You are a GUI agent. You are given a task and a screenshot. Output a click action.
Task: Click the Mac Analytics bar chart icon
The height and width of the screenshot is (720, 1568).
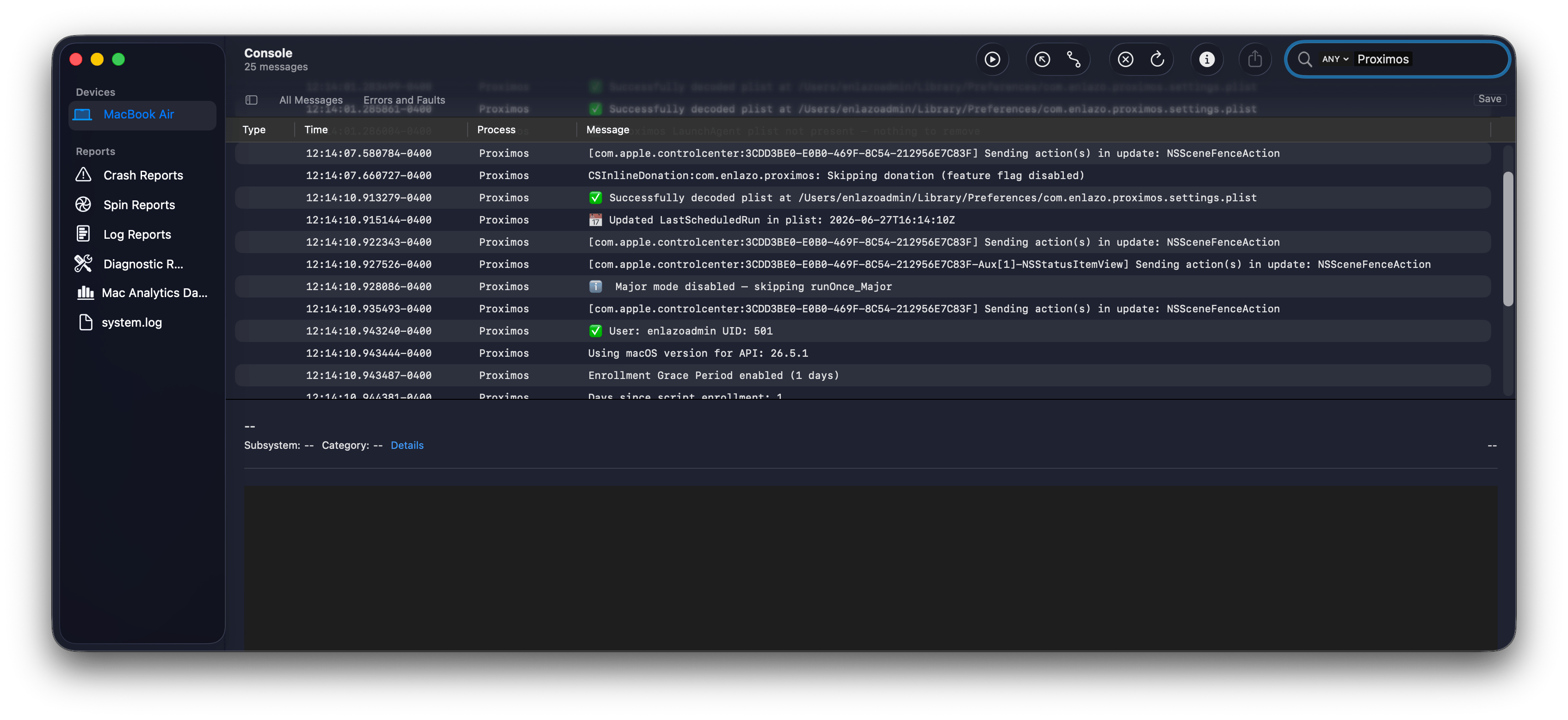click(x=85, y=292)
